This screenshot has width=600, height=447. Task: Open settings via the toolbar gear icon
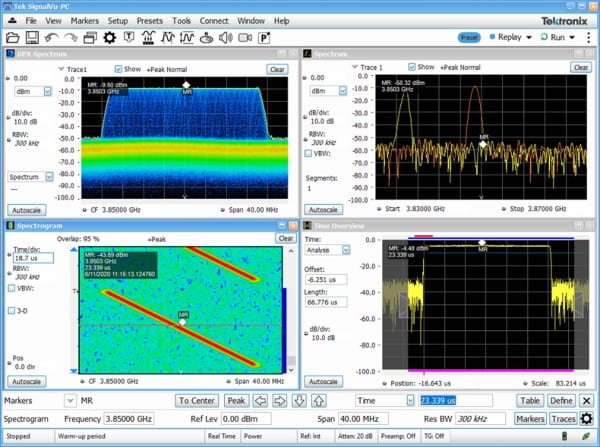[110, 37]
